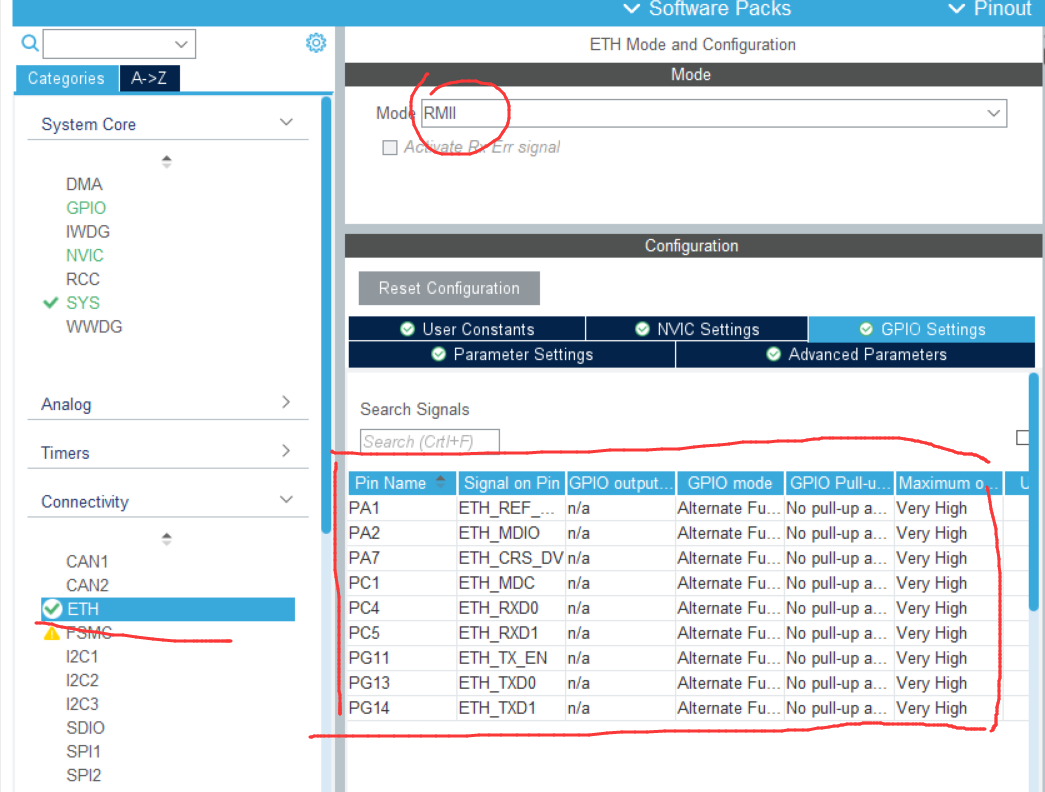Open the User Constants tab
The height and width of the screenshot is (792, 1045).
click(x=467, y=329)
